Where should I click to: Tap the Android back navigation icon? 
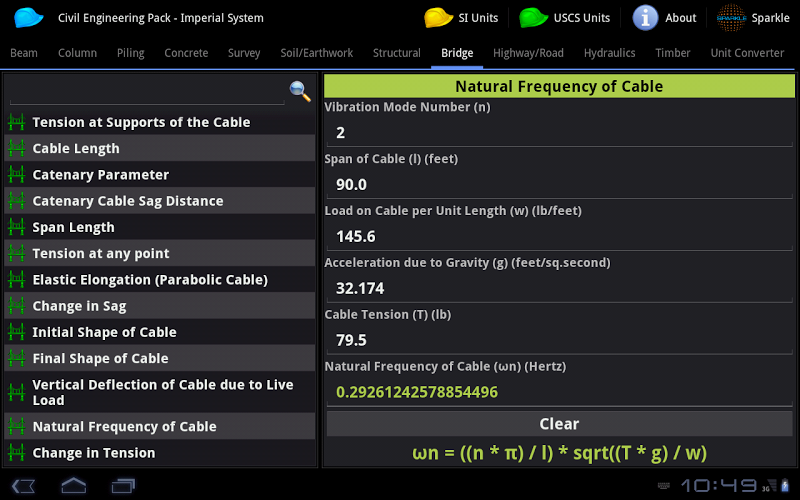pos(23,485)
